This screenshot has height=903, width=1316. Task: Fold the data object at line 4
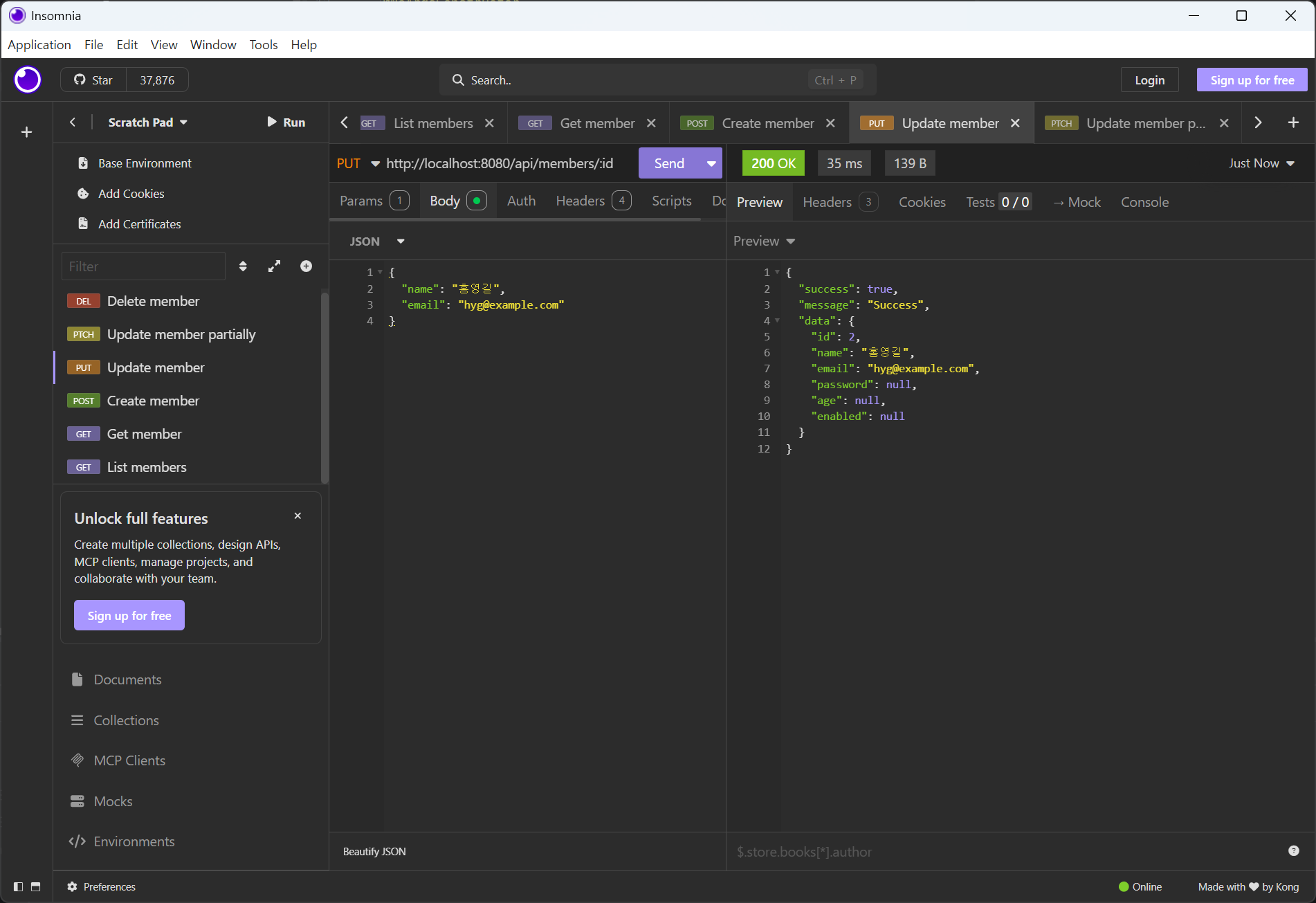tap(778, 321)
